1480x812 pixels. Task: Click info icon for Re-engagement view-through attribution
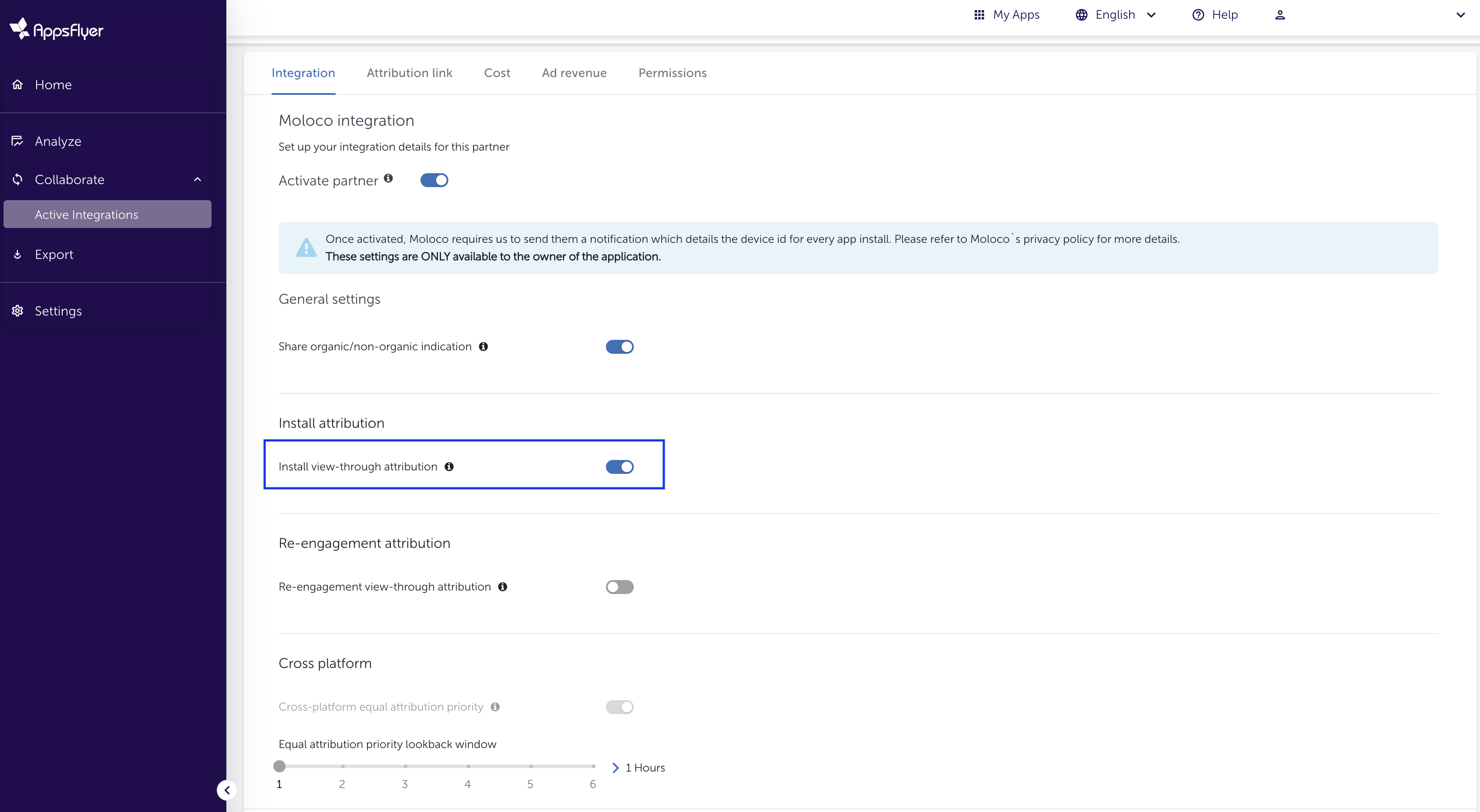point(503,587)
